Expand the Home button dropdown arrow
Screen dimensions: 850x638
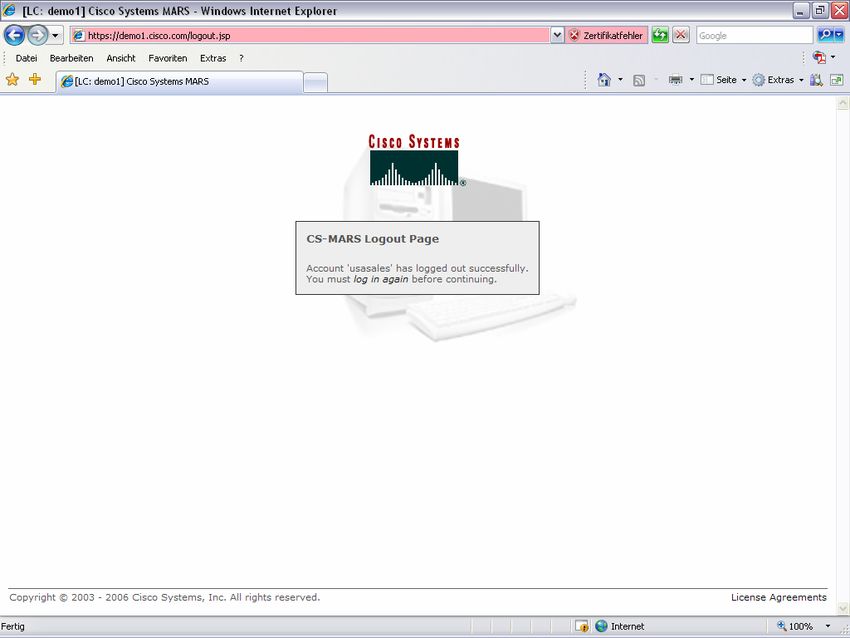coord(621,80)
